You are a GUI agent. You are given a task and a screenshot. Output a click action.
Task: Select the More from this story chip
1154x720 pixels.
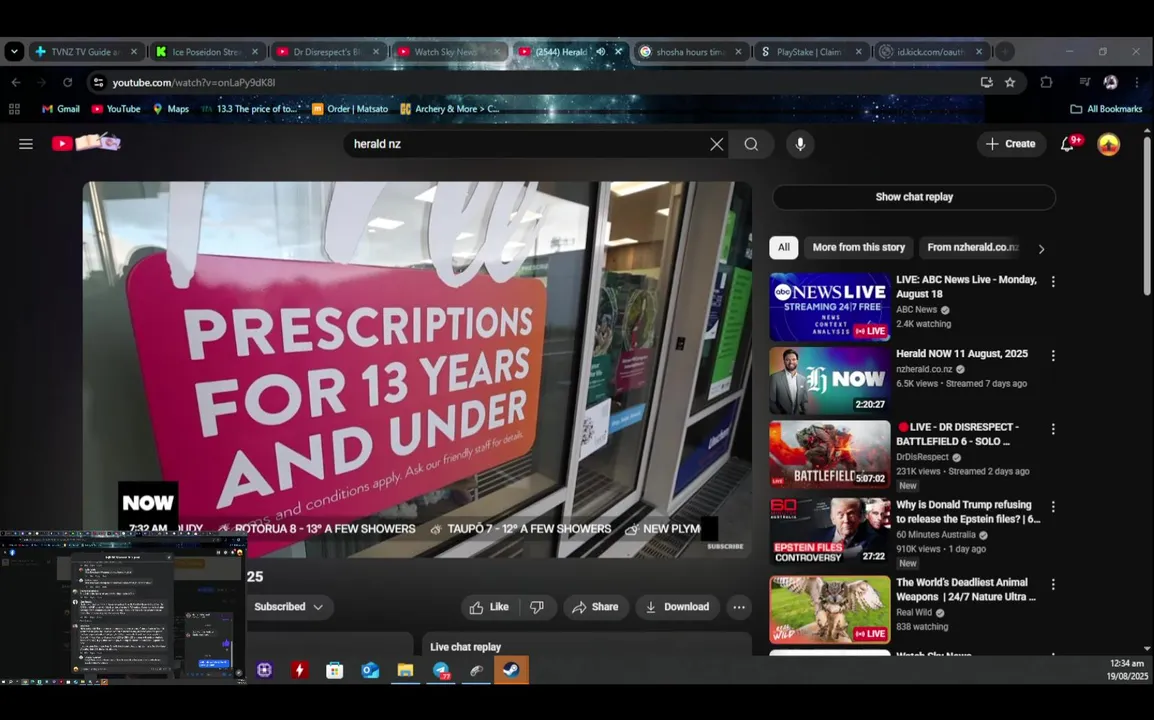click(858, 247)
